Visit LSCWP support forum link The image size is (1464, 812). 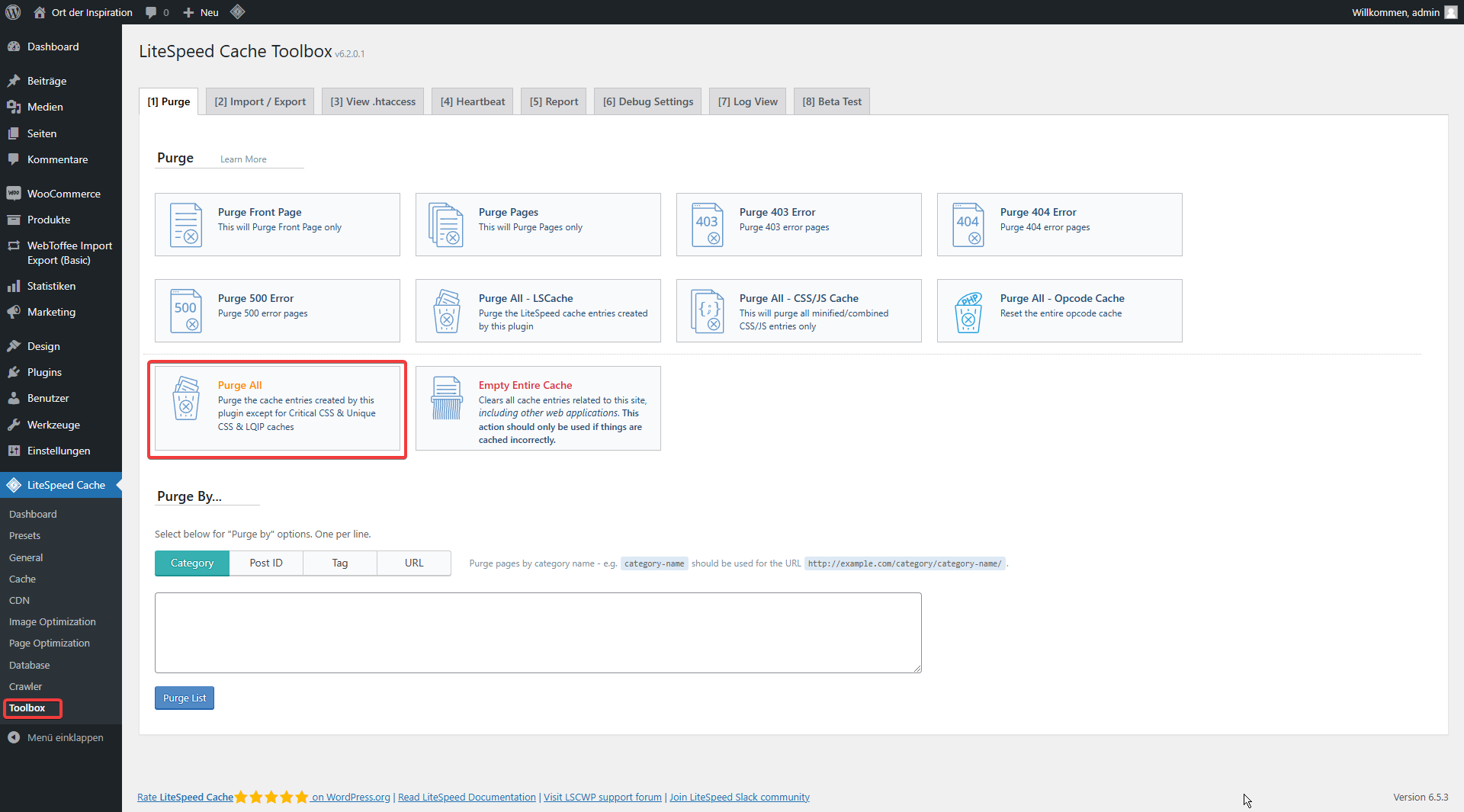click(x=602, y=797)
